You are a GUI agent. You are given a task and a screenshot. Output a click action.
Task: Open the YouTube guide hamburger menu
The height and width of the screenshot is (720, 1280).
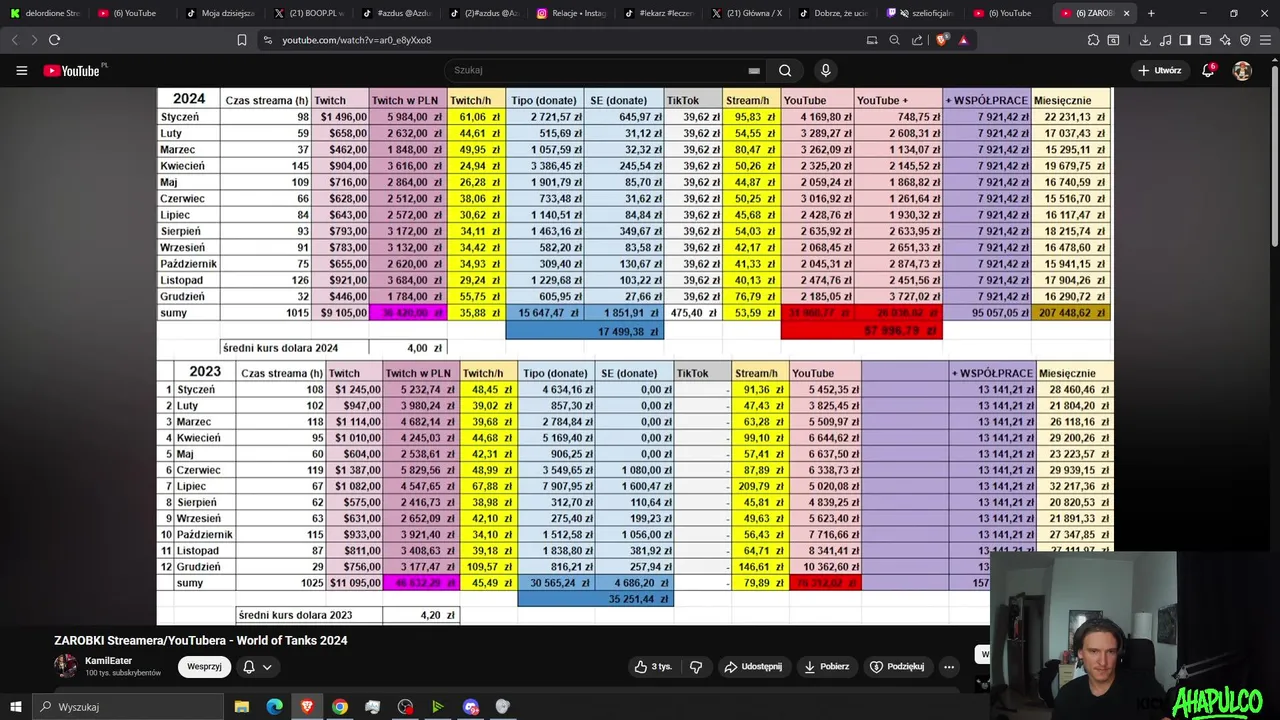[x=21, y=71]
